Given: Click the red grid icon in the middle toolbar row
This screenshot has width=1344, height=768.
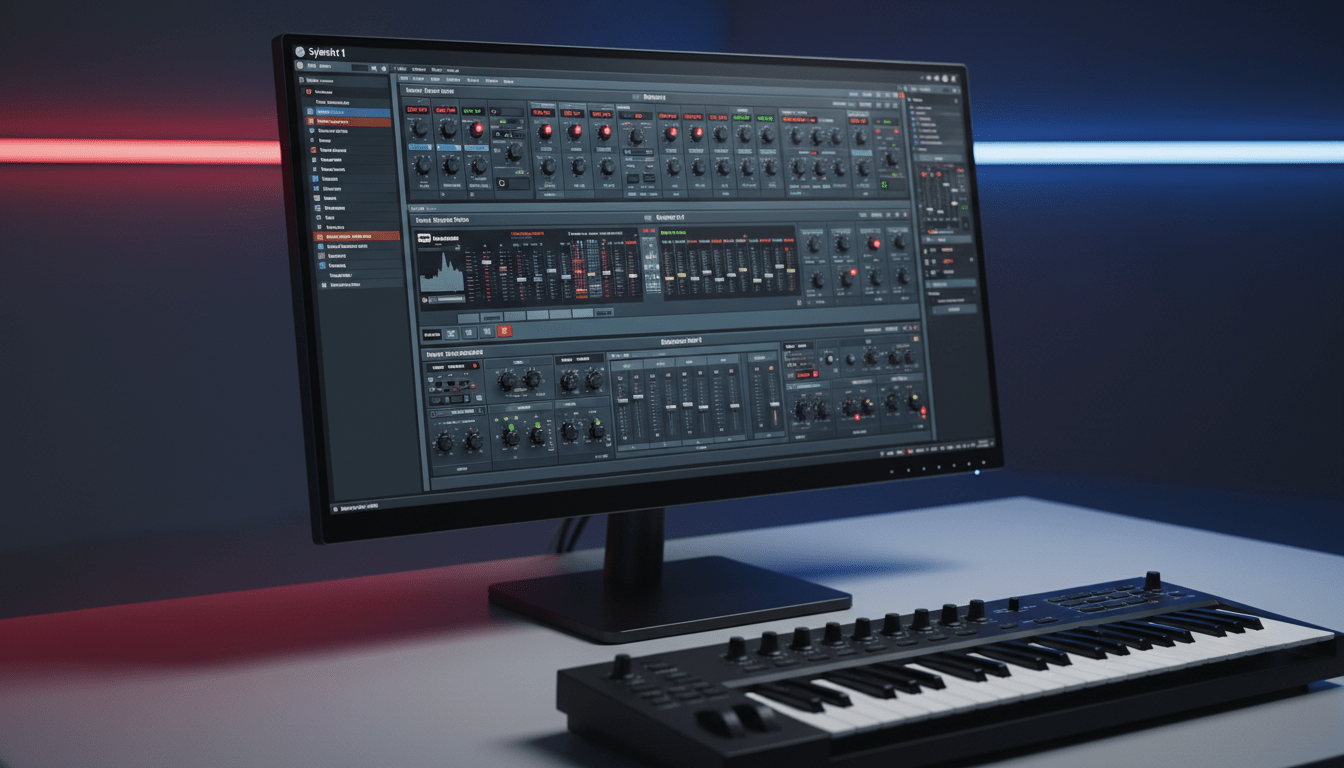Looking at the screenshot, I should pos(504,330).
